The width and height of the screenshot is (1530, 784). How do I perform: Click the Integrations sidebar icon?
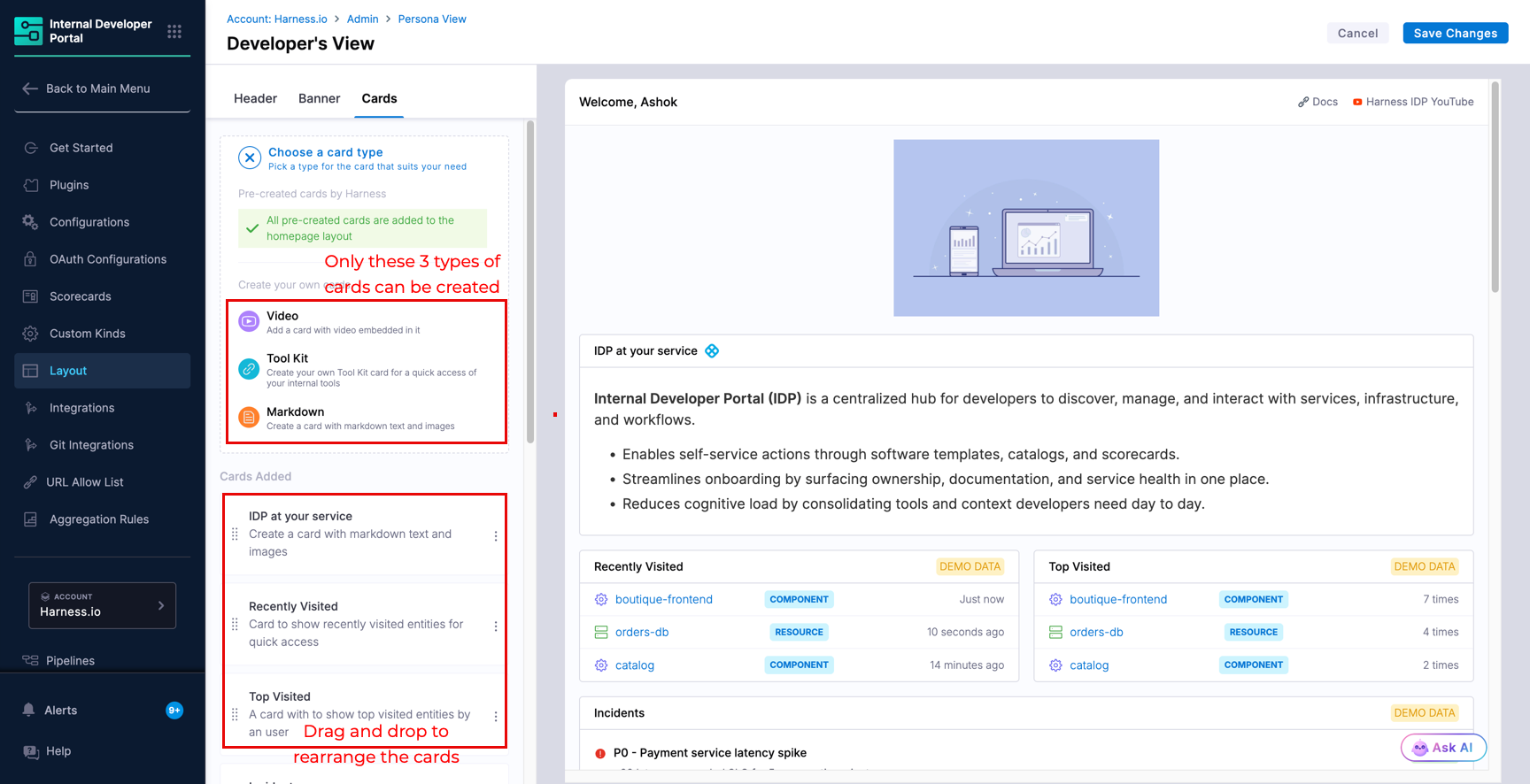(x=31, y=408)
